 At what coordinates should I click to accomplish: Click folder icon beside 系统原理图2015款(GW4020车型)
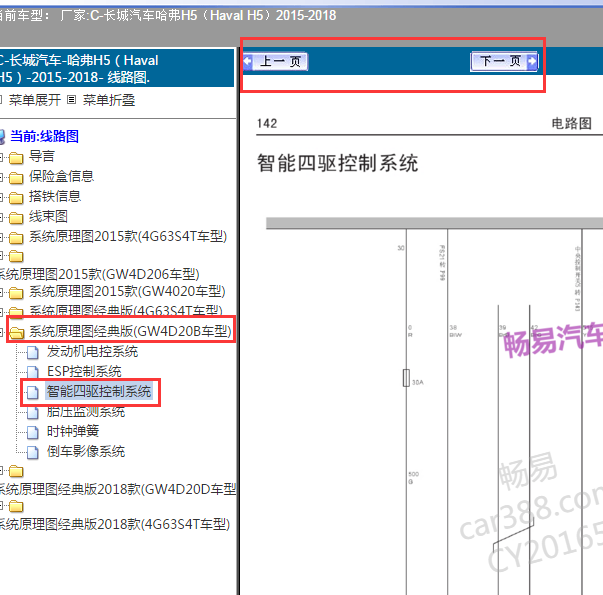tap(16, 293)
